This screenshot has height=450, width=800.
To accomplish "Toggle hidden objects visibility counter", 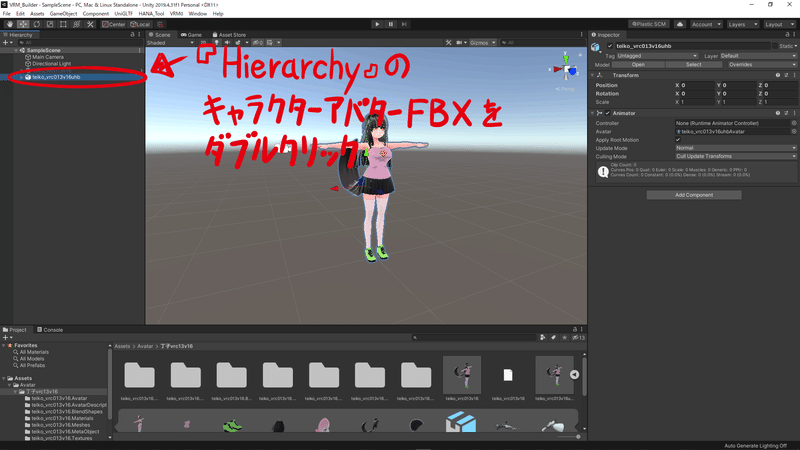I will (x=258, y=43).
